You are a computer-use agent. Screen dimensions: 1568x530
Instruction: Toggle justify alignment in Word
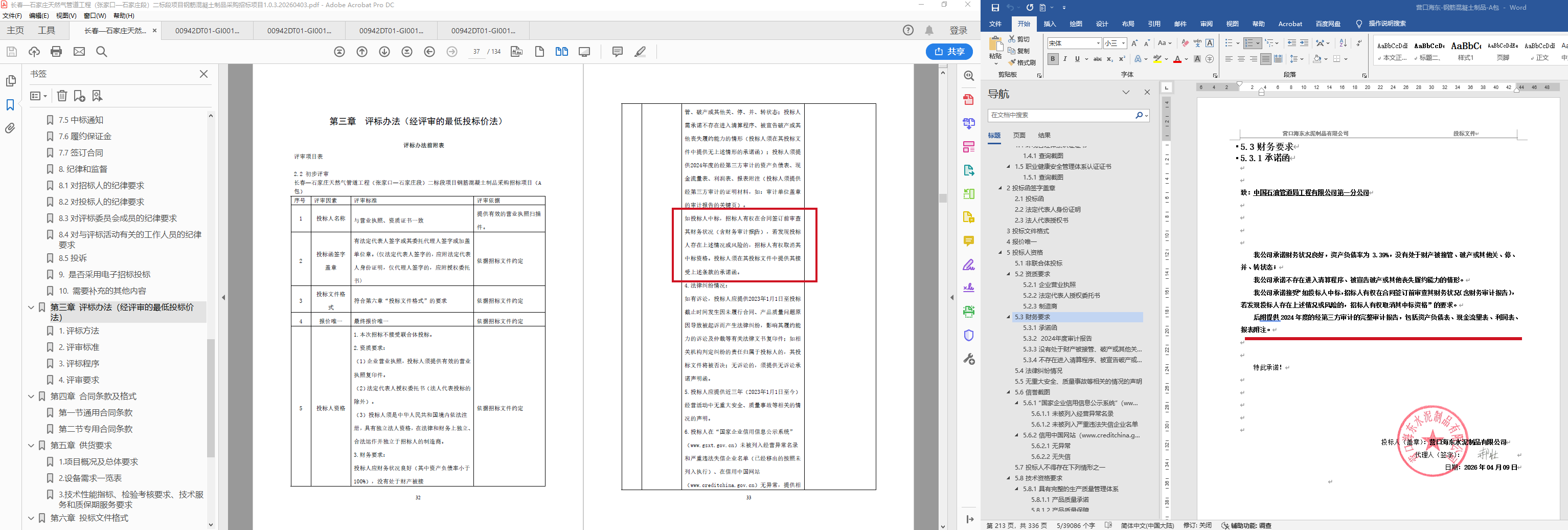point(1265,58)
